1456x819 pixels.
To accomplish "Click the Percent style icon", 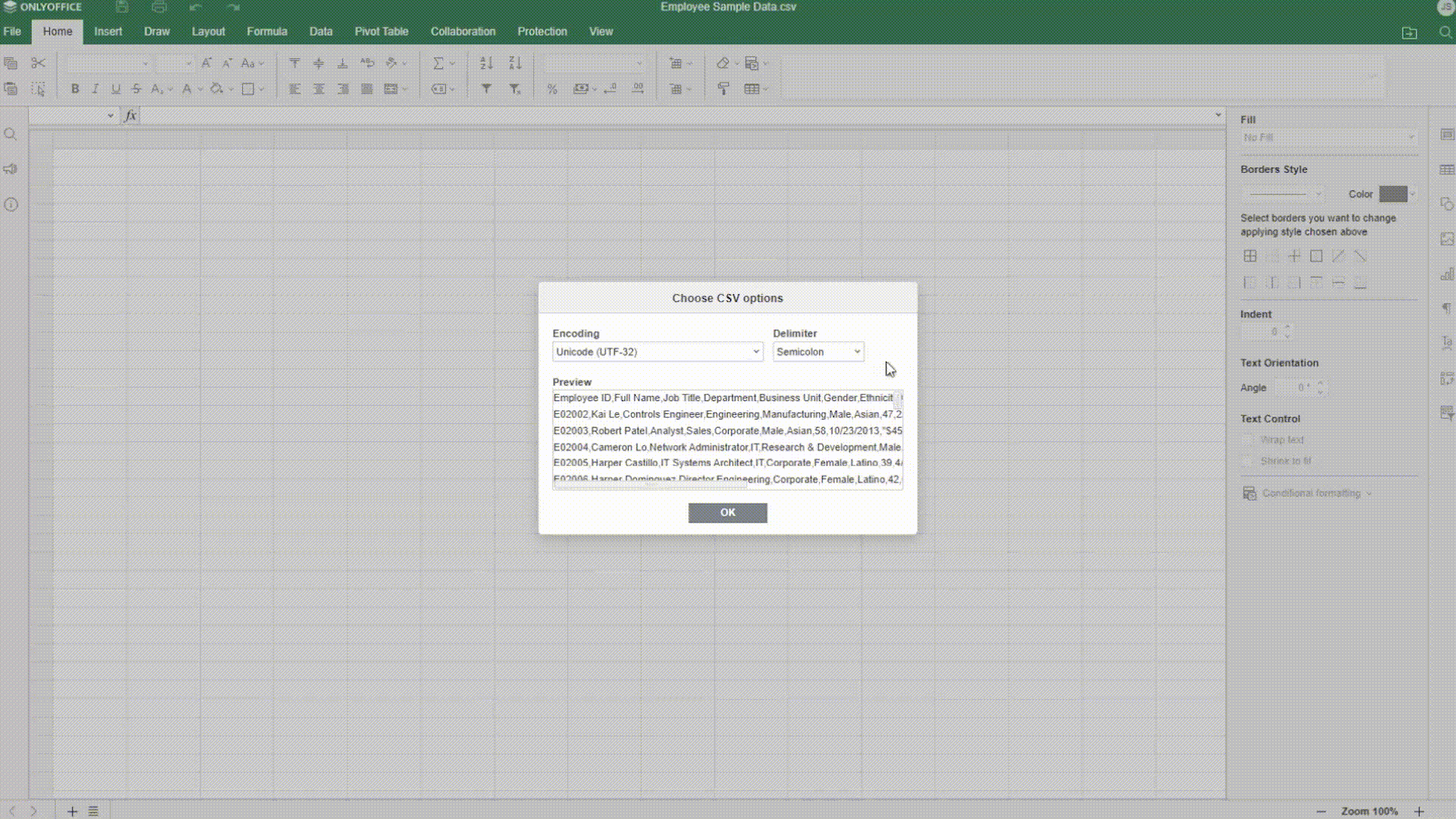I will (x=552, y=89).
